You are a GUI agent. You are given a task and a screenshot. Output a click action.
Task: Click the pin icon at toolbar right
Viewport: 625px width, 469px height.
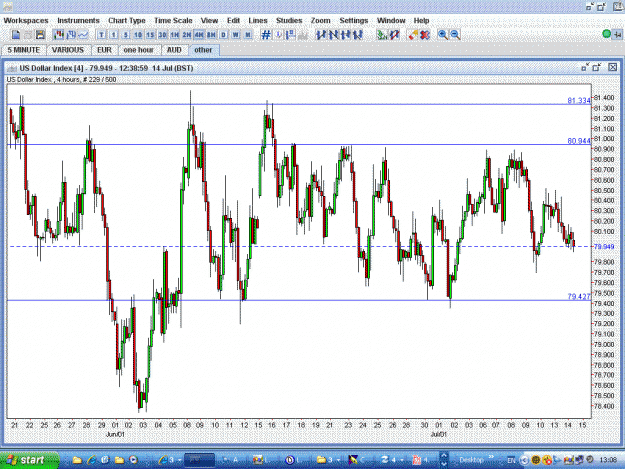(617, 35)
